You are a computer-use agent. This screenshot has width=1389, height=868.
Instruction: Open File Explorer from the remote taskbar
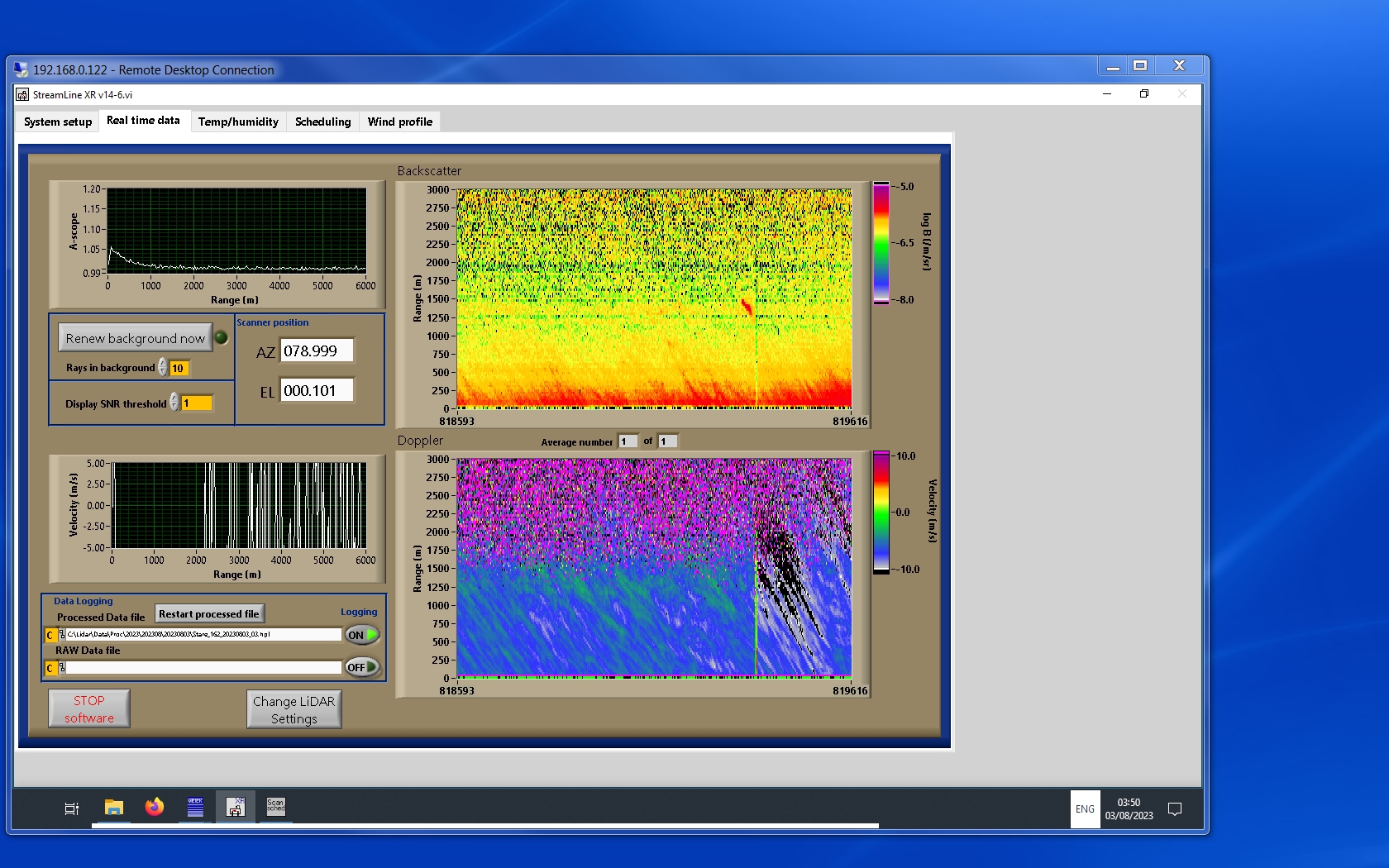tap(114, 808)
